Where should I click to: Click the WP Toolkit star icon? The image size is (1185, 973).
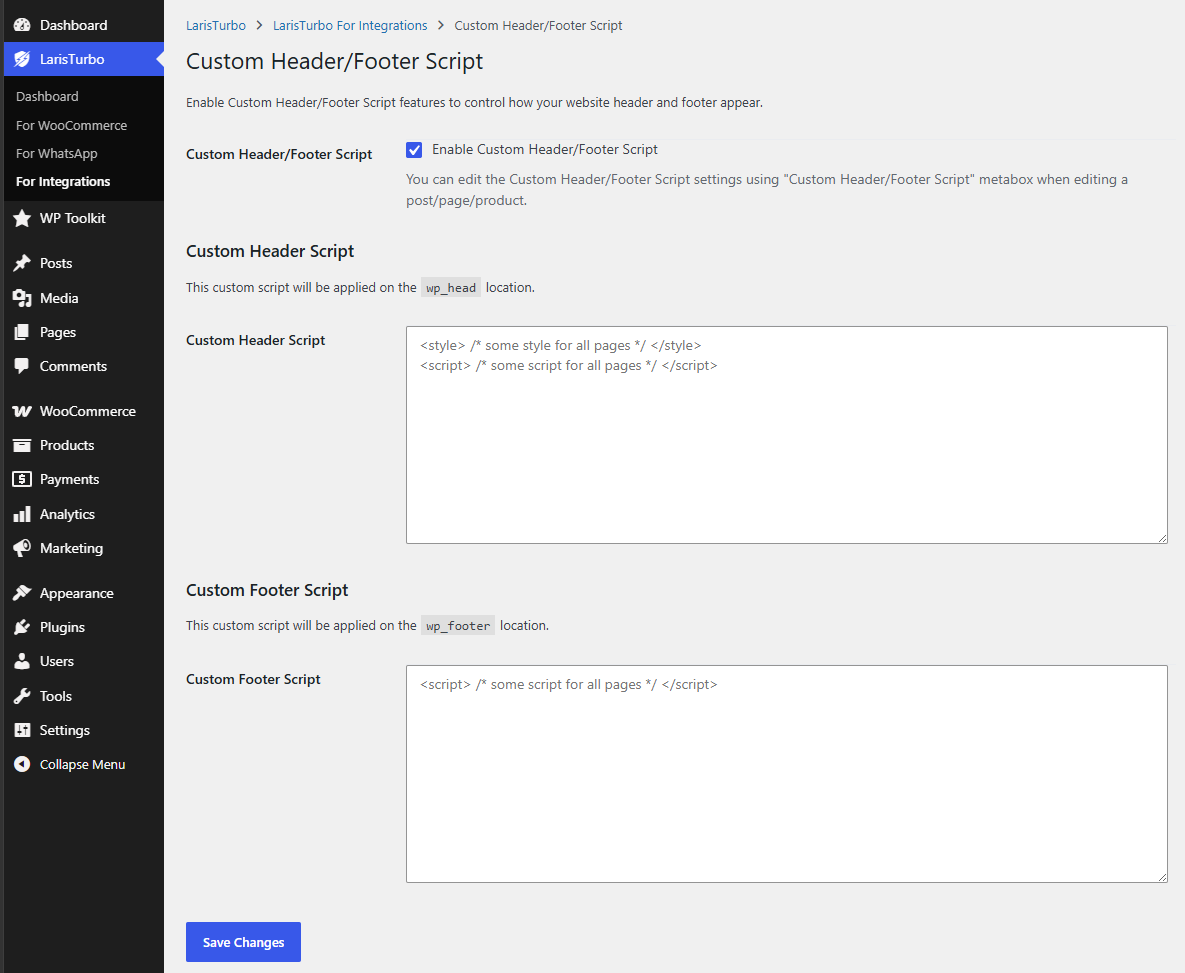pos(22,218)
